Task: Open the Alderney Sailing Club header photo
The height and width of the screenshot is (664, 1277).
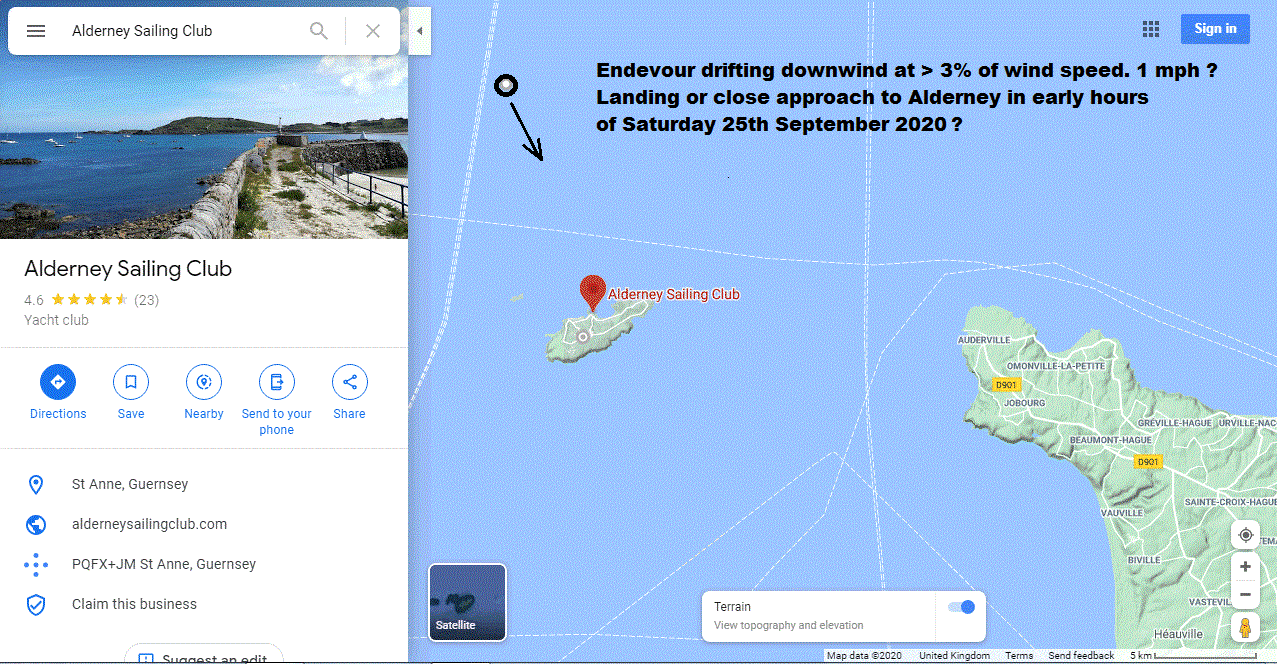Action: coord(204,147)
